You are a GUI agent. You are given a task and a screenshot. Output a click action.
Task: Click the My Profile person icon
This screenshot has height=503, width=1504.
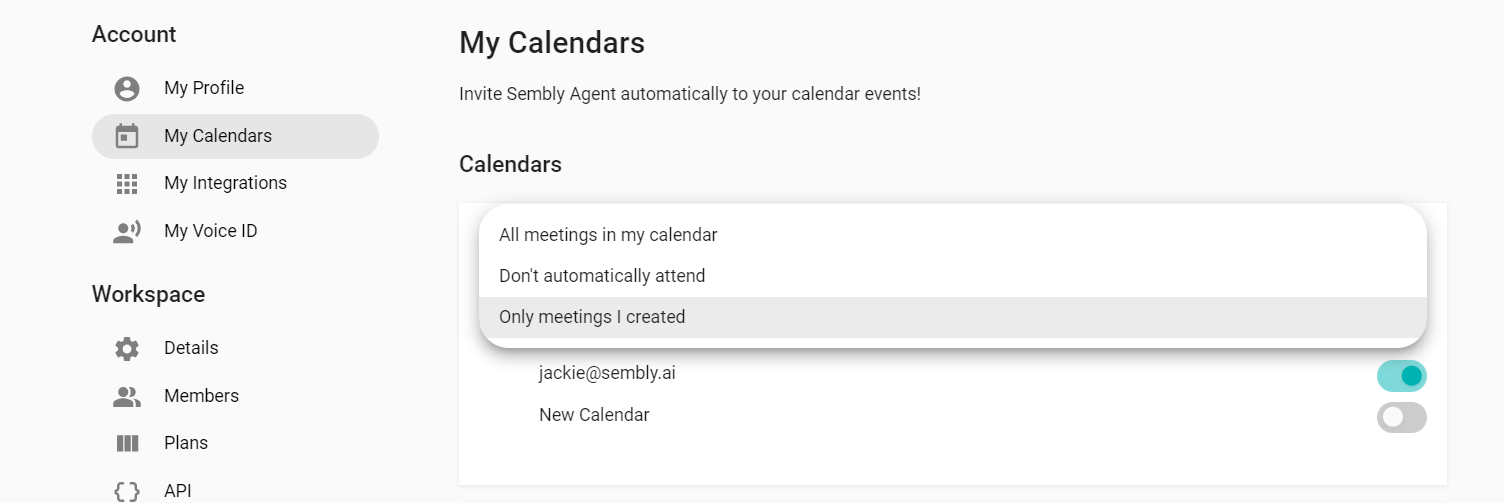coord(127,89)
